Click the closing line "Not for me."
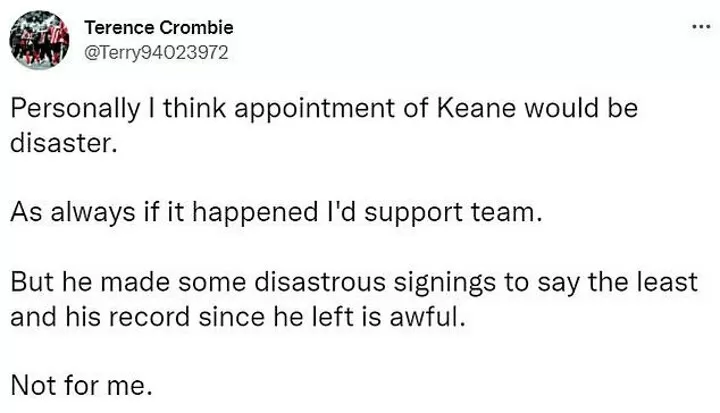The height and width of the screenshot is (413, 720). 82,386
